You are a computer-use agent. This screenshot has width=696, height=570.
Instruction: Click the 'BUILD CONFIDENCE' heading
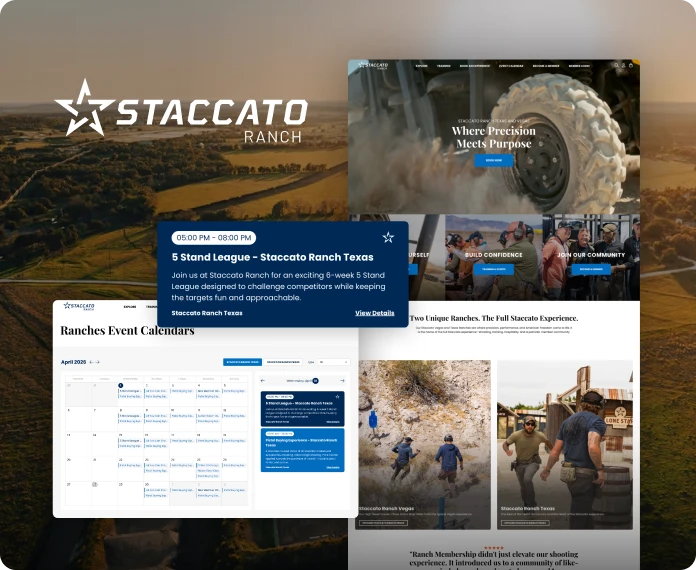tap(494, 255)
